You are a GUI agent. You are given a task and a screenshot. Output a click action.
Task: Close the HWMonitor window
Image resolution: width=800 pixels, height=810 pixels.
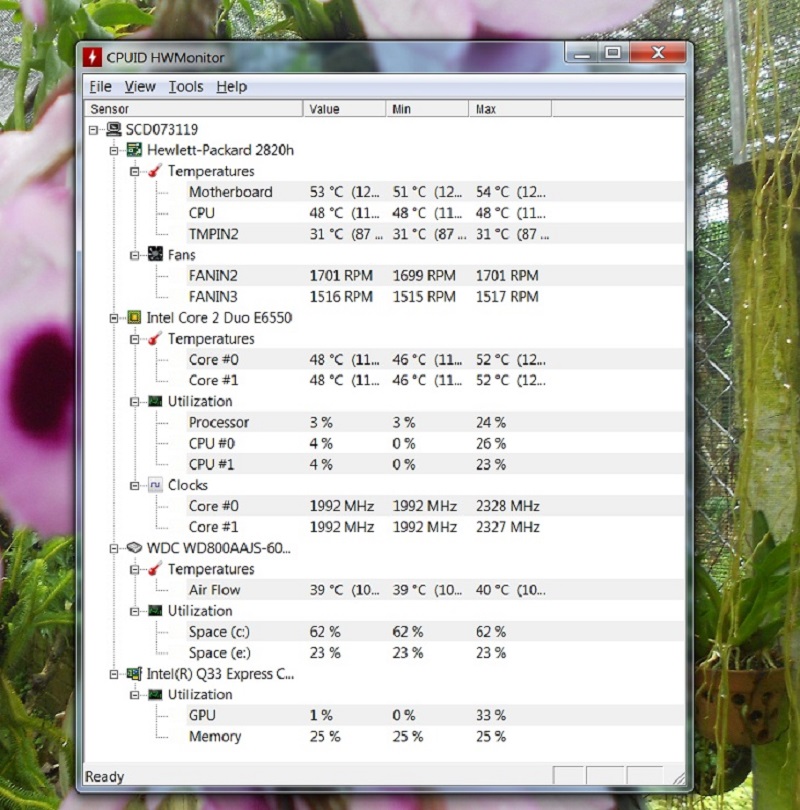[657, 53]
